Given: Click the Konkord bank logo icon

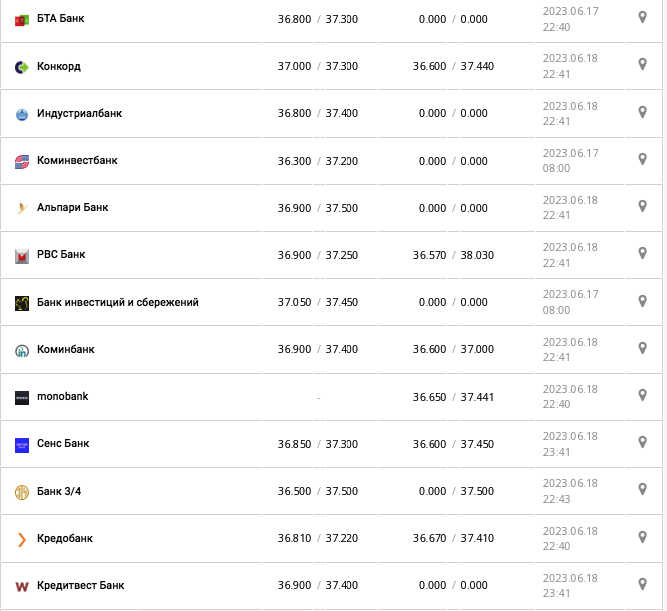Looking at the screenshot, I should click(x=22, y=67).
